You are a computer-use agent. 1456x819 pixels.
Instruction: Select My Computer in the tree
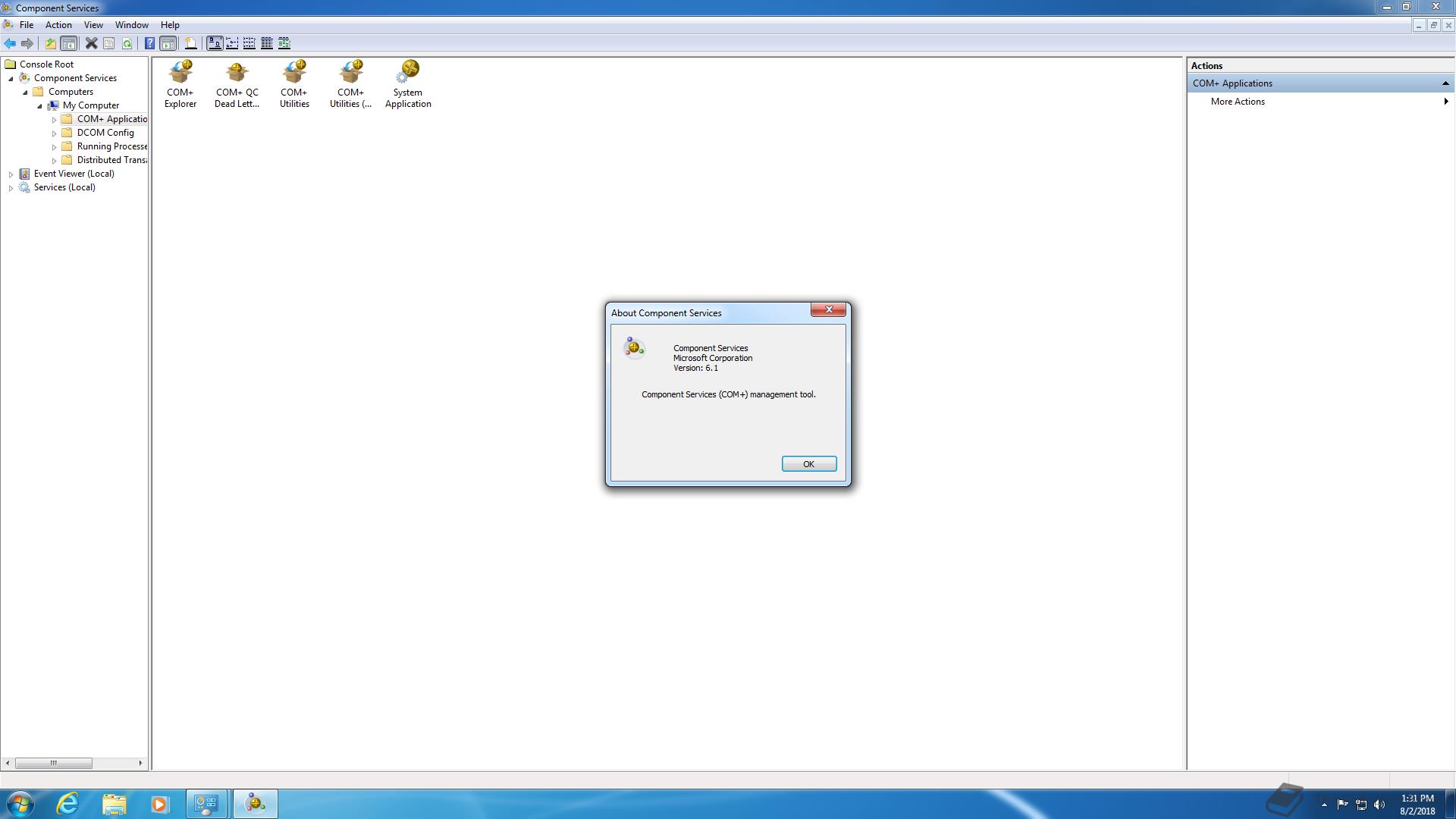pos(90,105)
